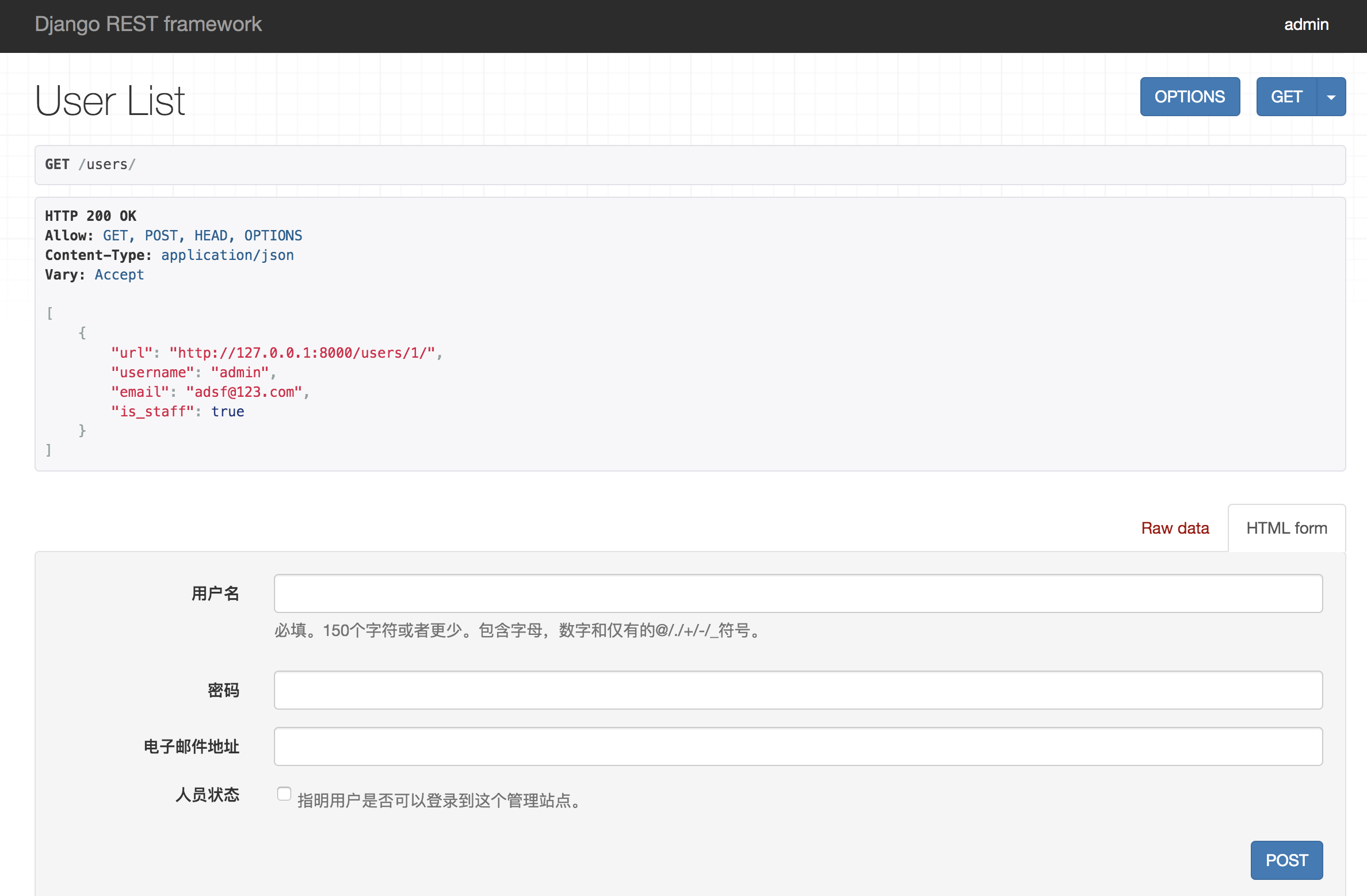Screen dimensions: 1367x896
Task: Expand the GET format dropdown arrow
Action: pos(1331,97)
